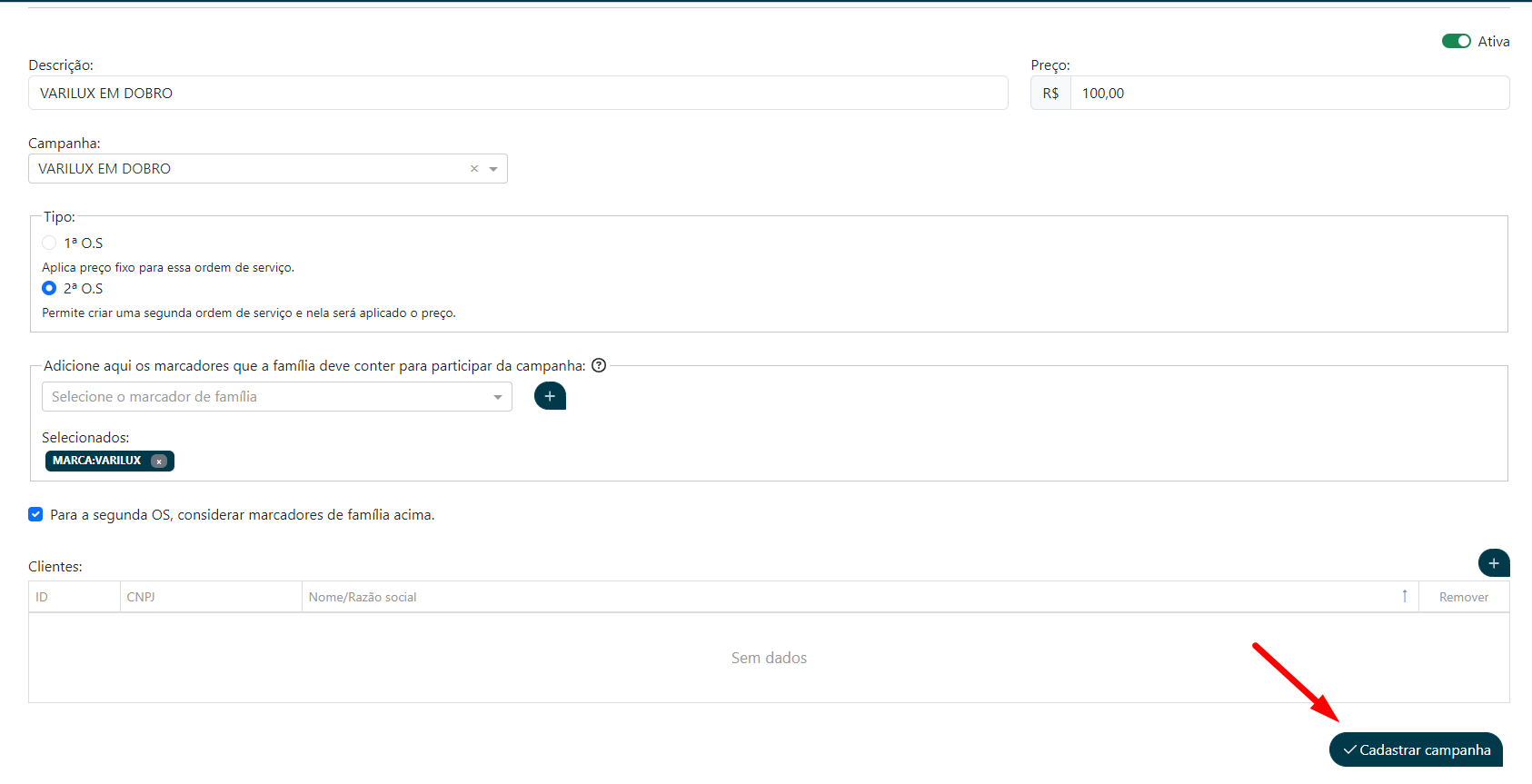This screenshot has width=1532, height=784.
Task: Select the 2ª O.S radio option
Action: click(49, 288)
